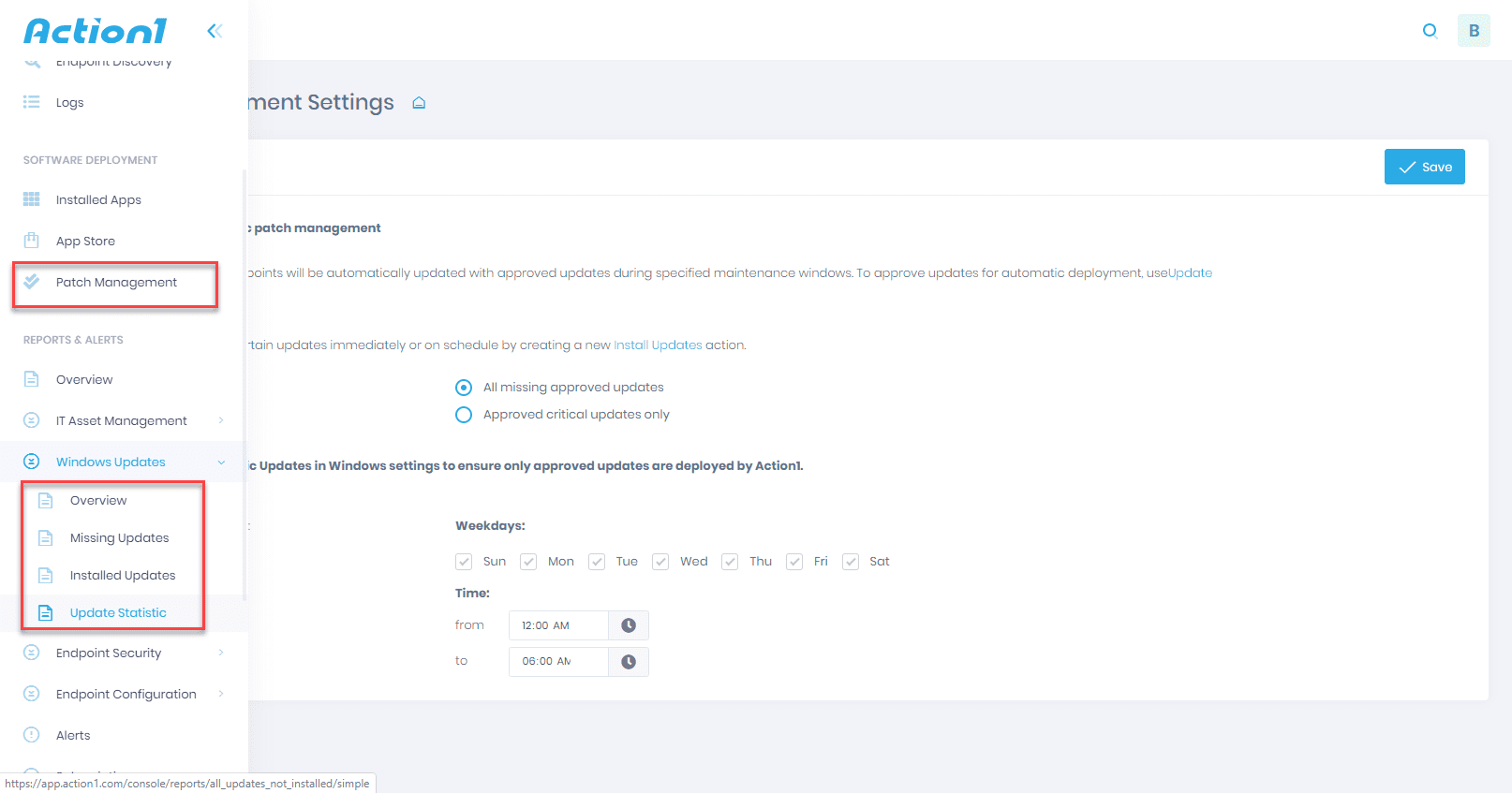Open the clock picker for to time
Screen dimensions: 1512x793
pos(629,662)
